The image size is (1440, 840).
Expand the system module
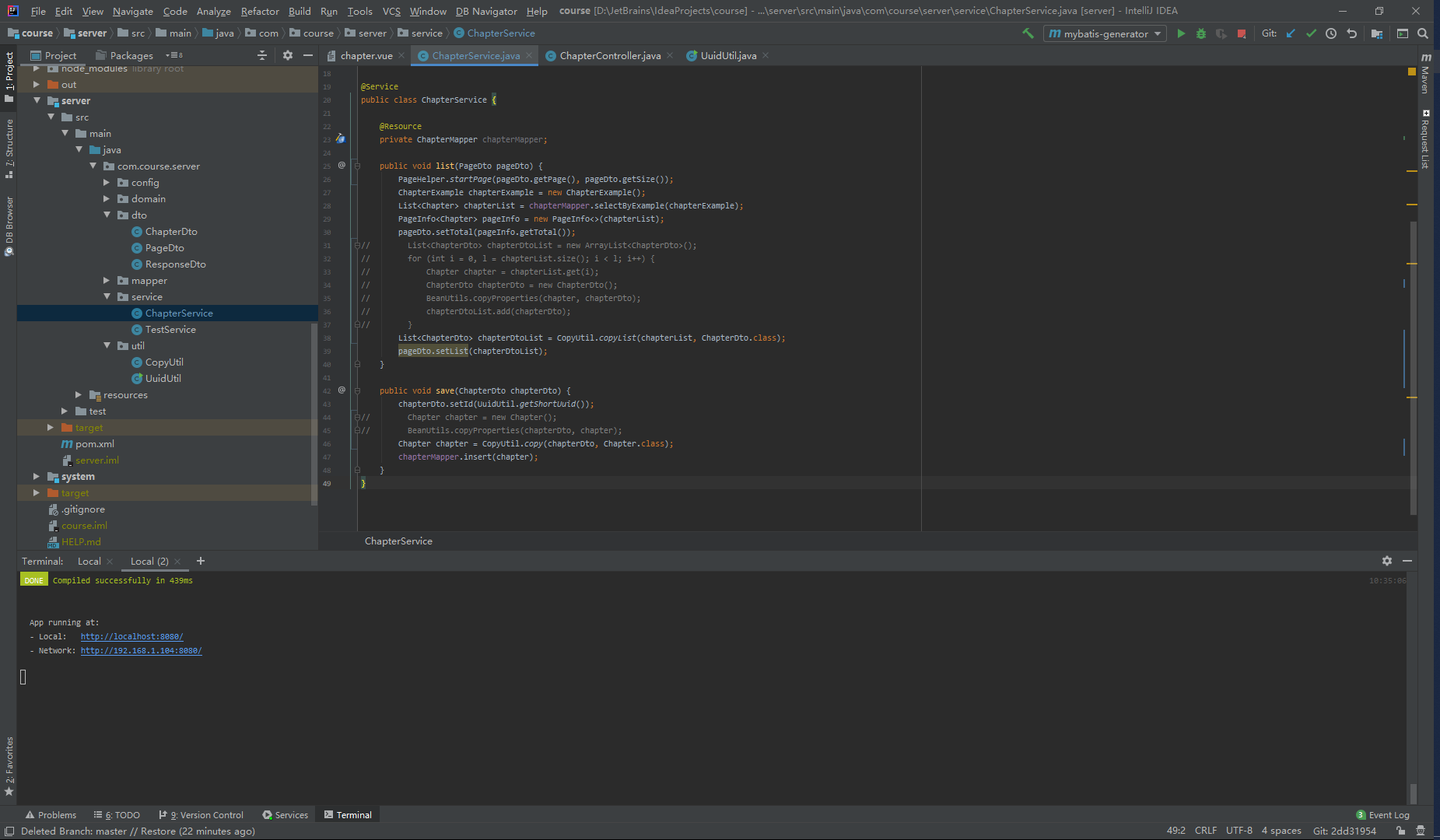(37, 476)
